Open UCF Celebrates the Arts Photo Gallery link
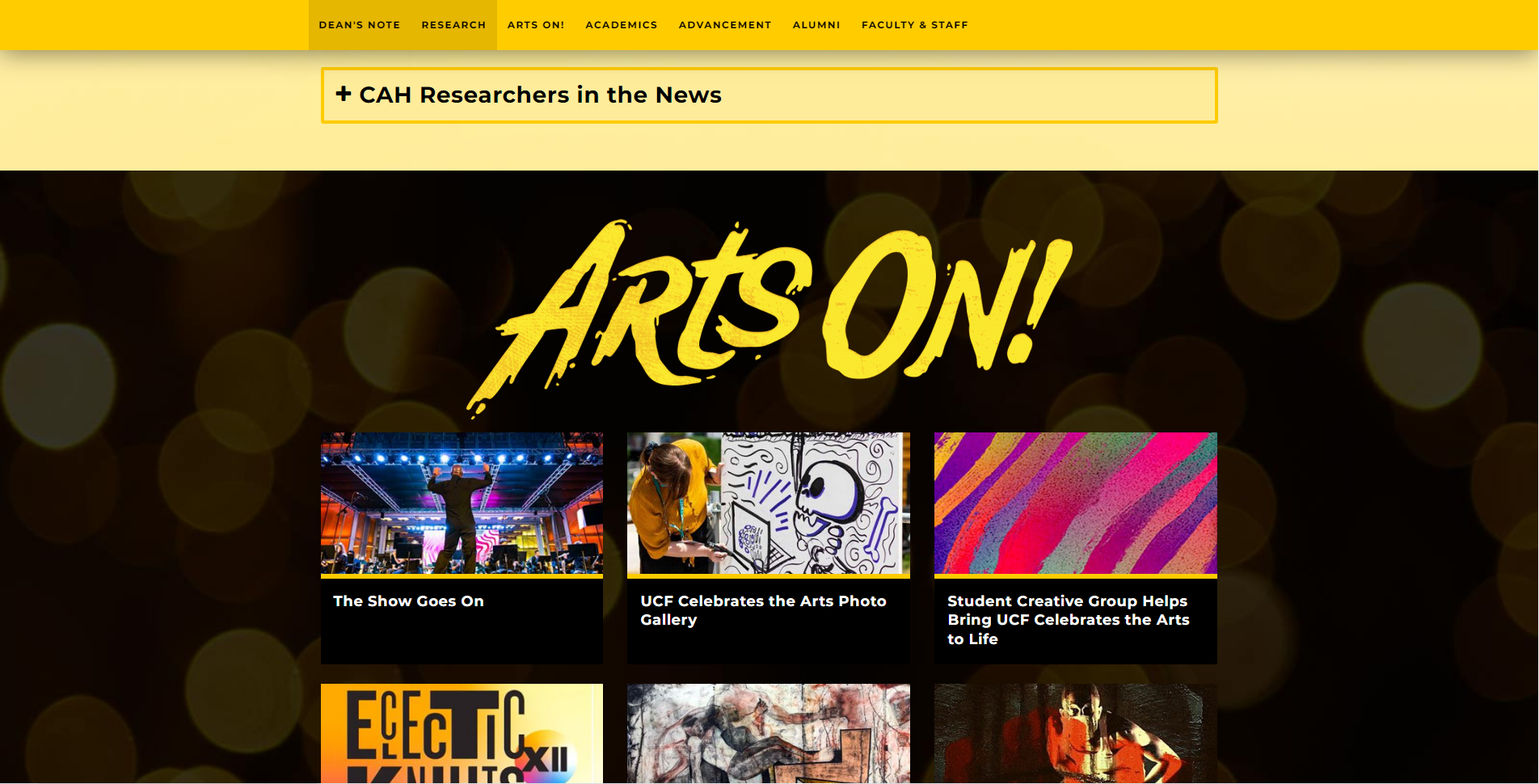This screenshot has width=1539, height=784. tap(763, 610)
